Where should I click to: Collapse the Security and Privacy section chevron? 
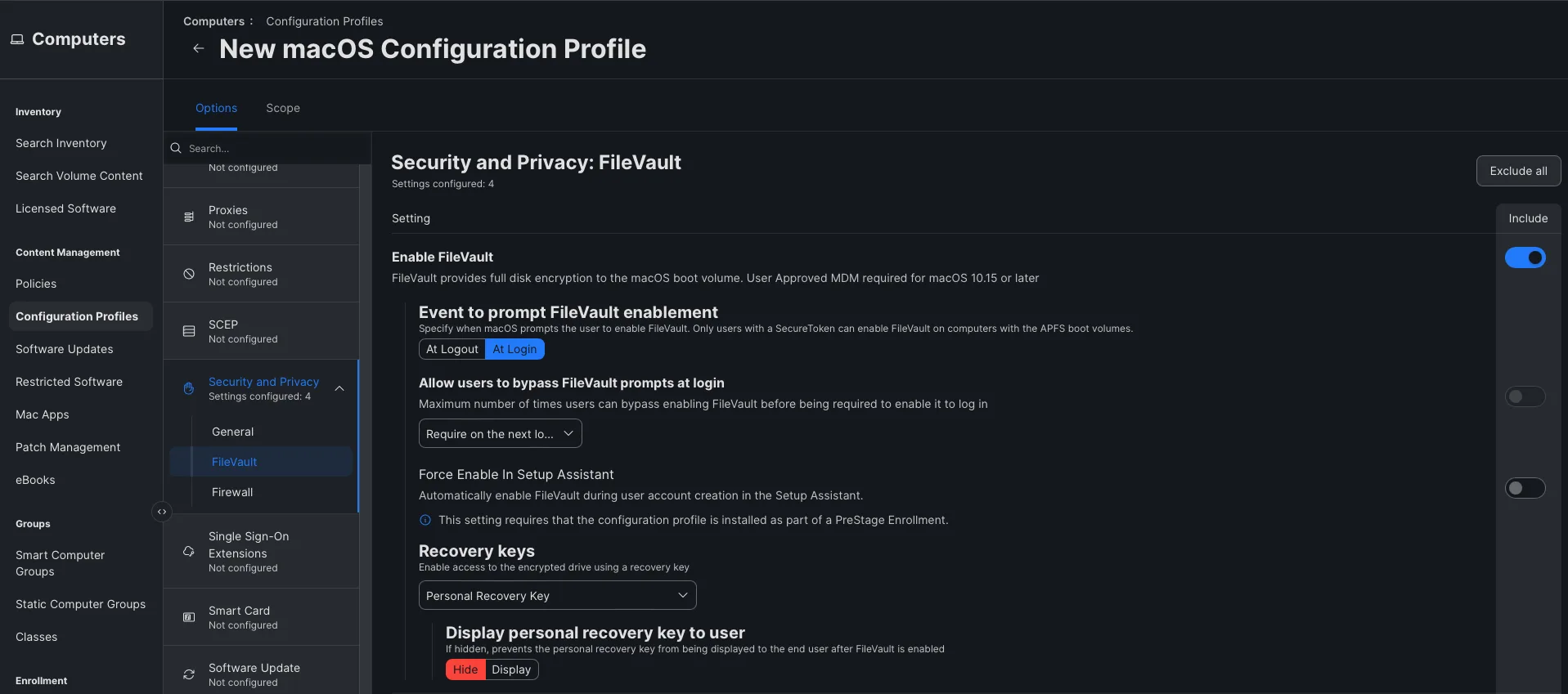[x=339, y=389]
